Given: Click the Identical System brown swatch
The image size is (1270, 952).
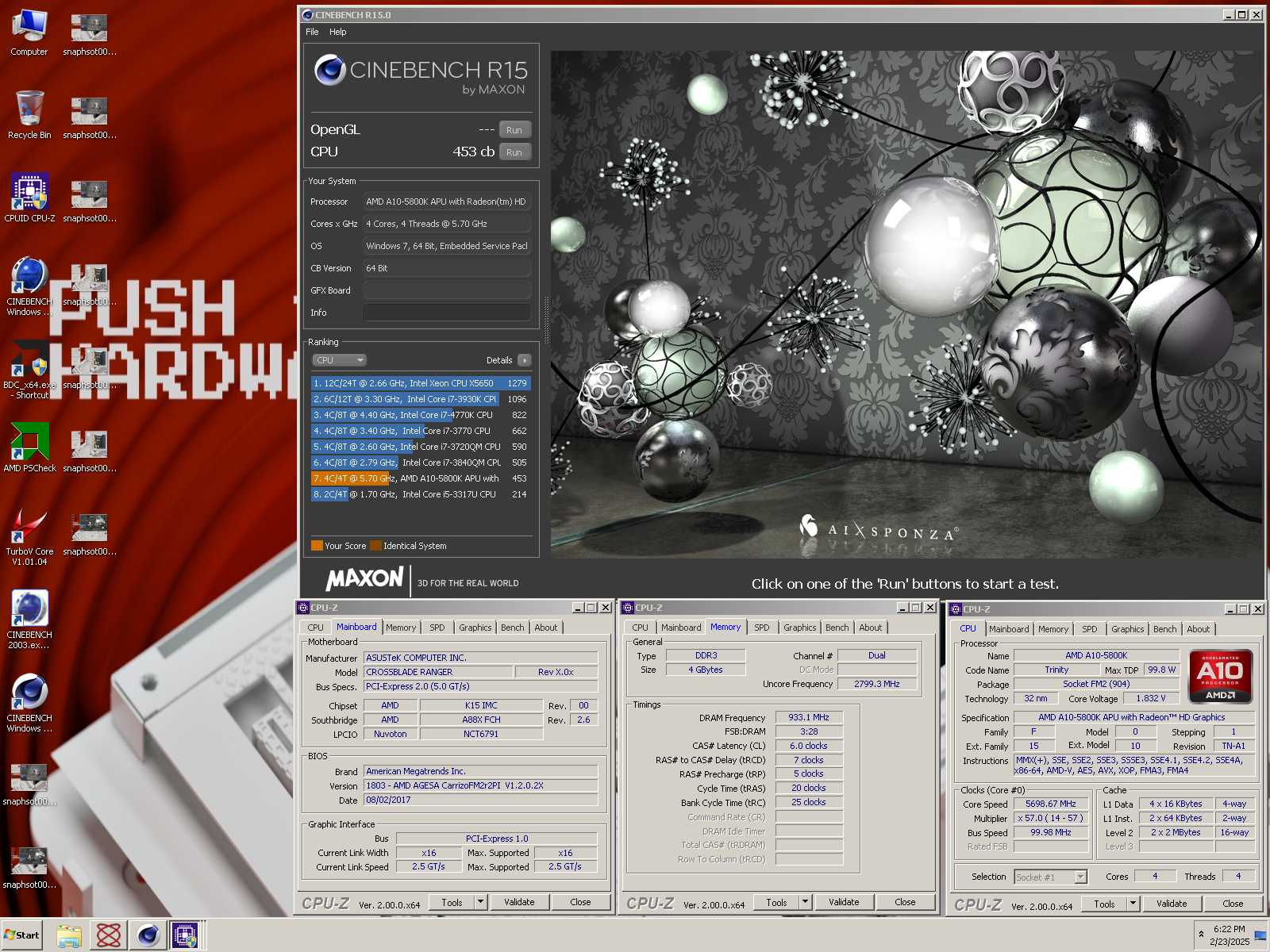Looking at the screenshot, I should 375,546.
